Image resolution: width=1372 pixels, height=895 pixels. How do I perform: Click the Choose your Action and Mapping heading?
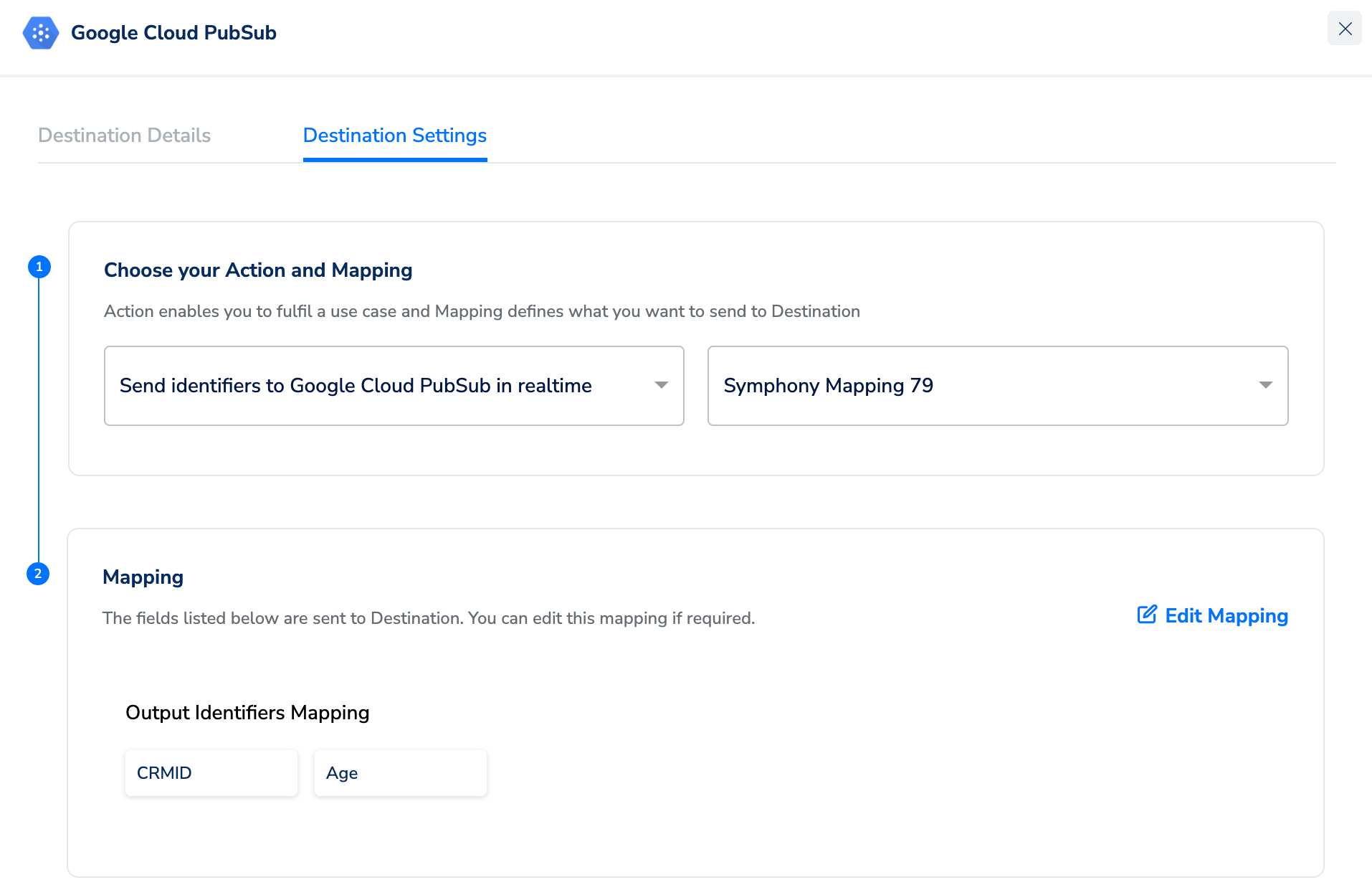258,270
